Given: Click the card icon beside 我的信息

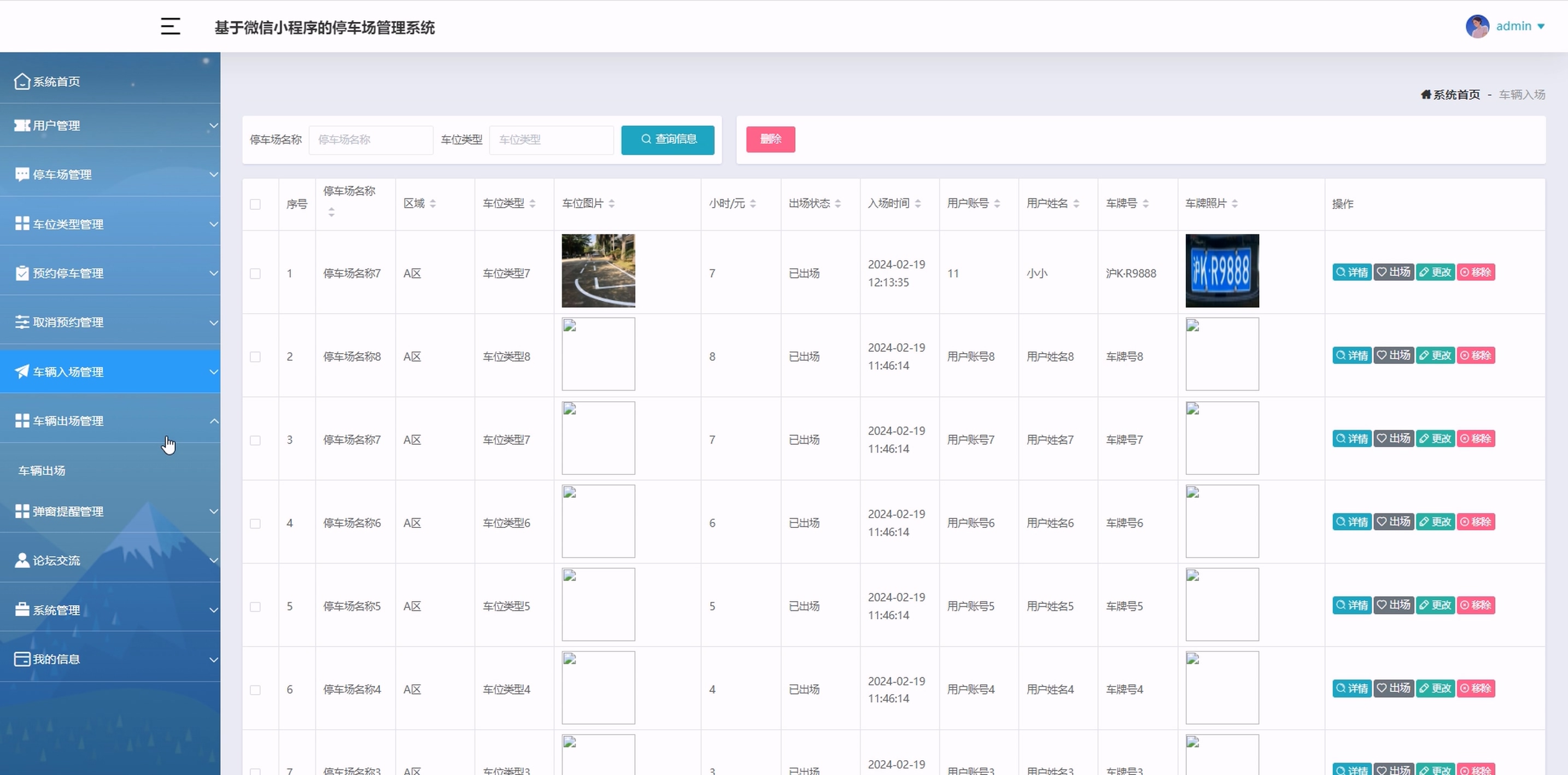Looking at the screenshot, I should pyautogui.click(x=22, y=659).
